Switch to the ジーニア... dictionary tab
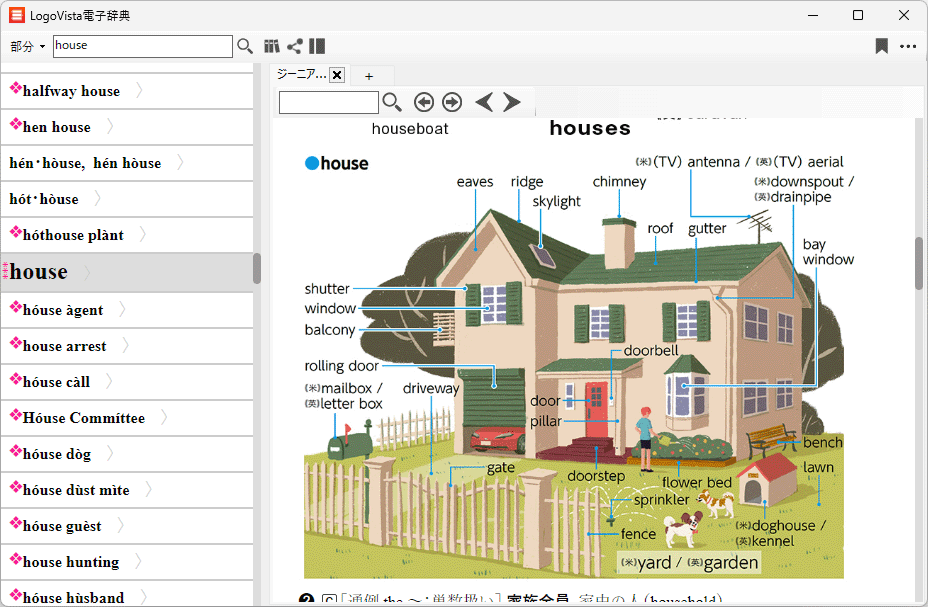Image resolution: width=928 pixels, height=607 pixels. pos(301,75)
